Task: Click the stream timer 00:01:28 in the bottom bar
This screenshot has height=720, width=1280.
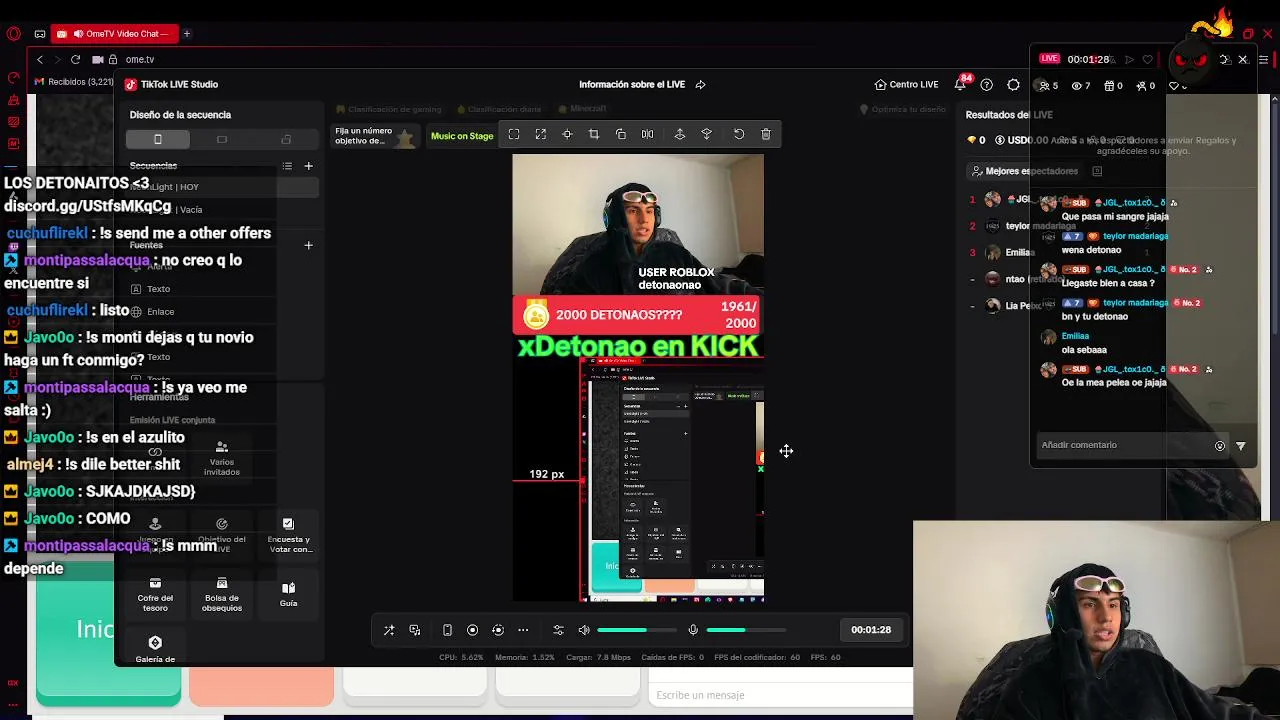Action: pyautogui.click(x=871, y=630)
